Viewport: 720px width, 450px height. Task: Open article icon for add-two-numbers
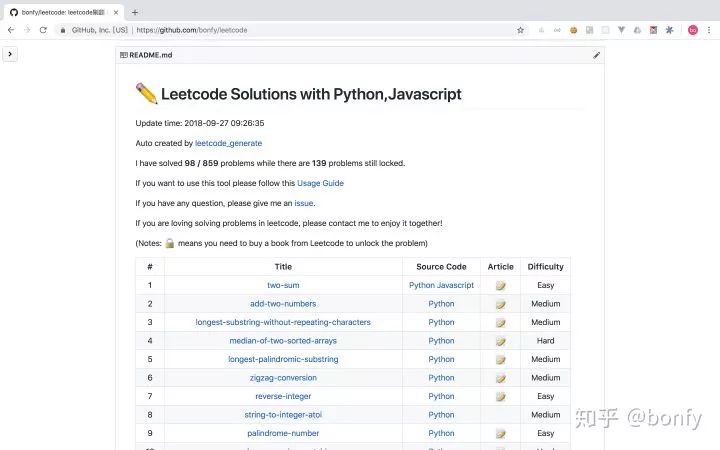pos(501,304)
